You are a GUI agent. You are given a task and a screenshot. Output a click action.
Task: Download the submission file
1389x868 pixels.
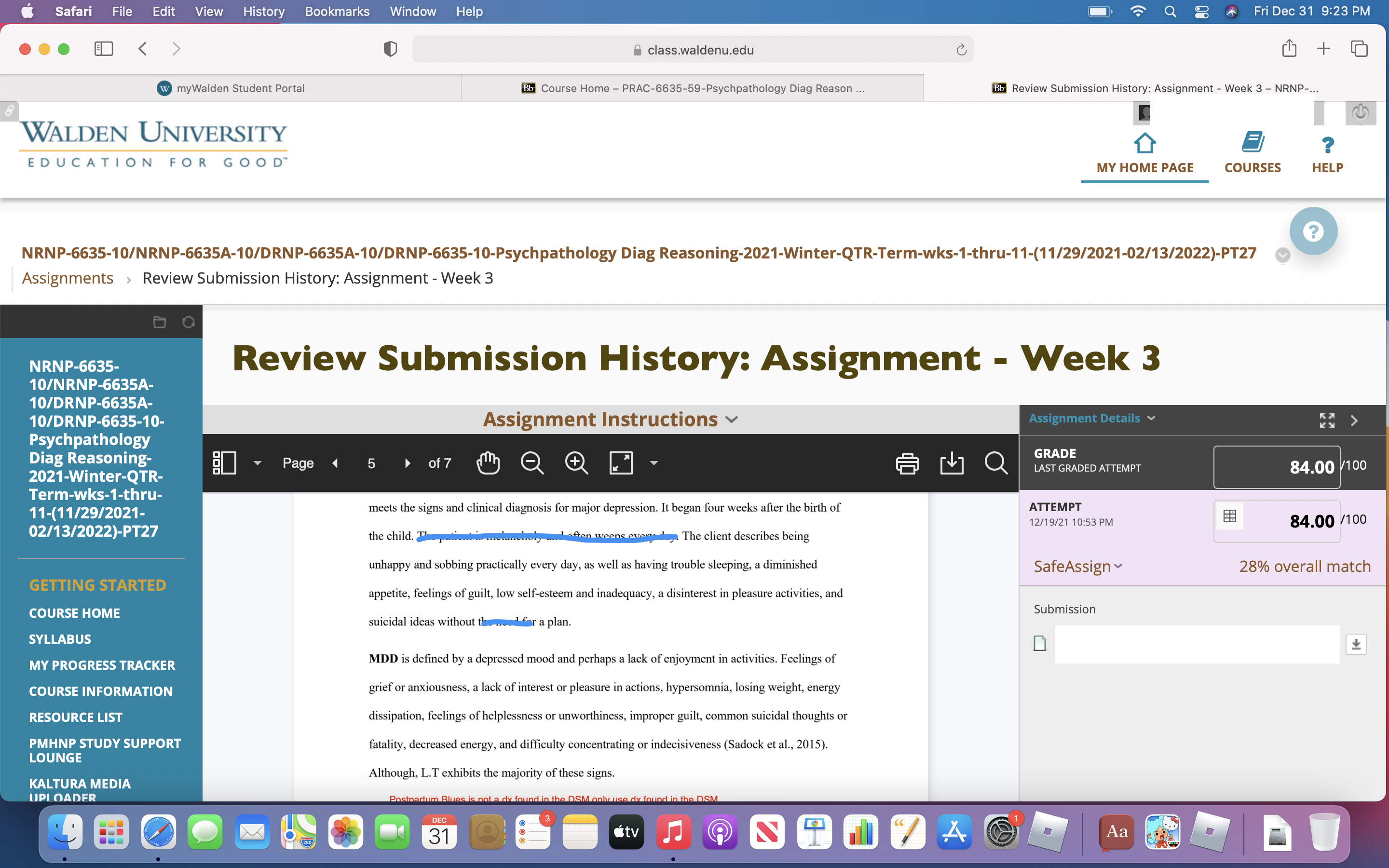point(1356,644)
